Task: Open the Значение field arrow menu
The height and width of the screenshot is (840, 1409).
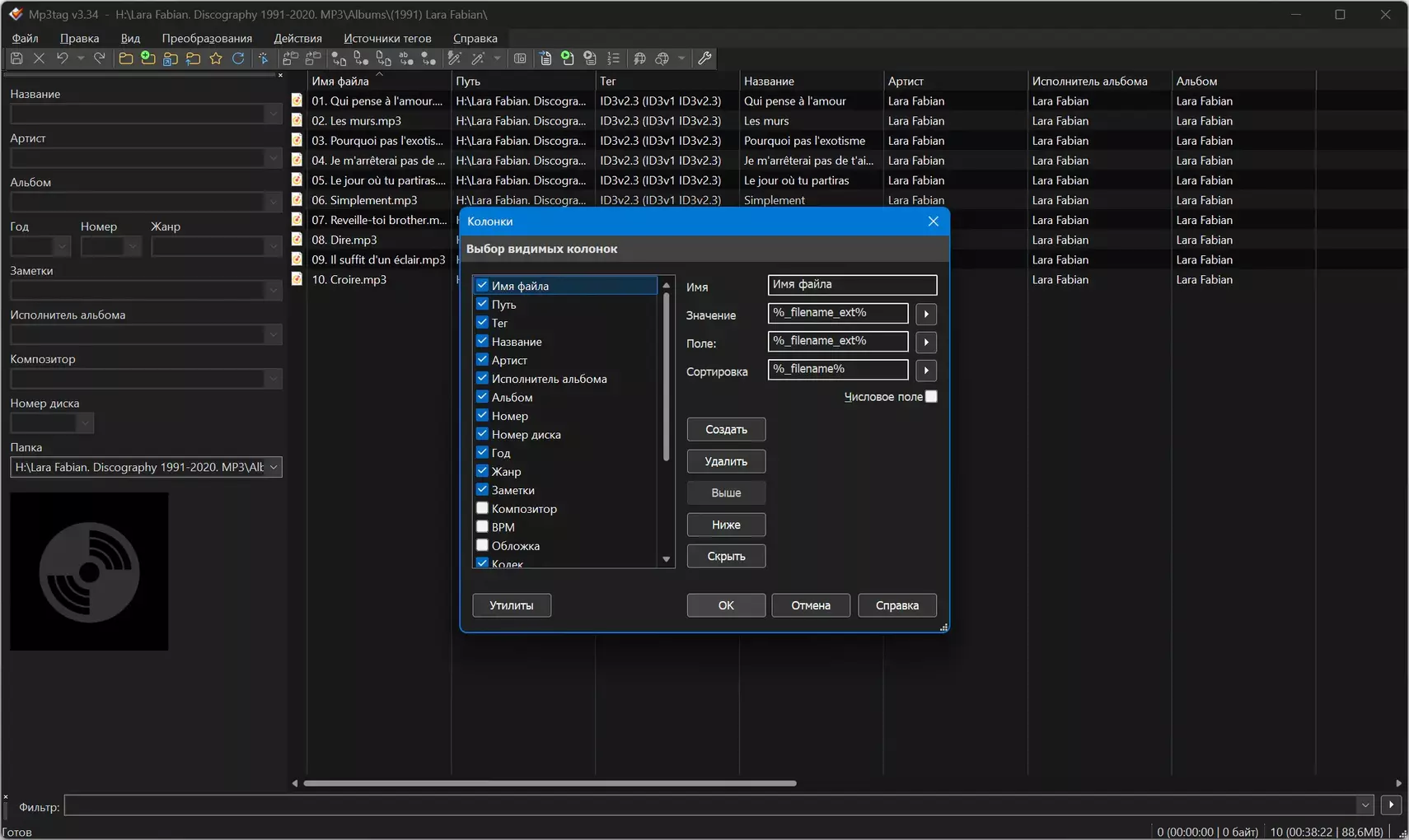Action: click(926, 314)
